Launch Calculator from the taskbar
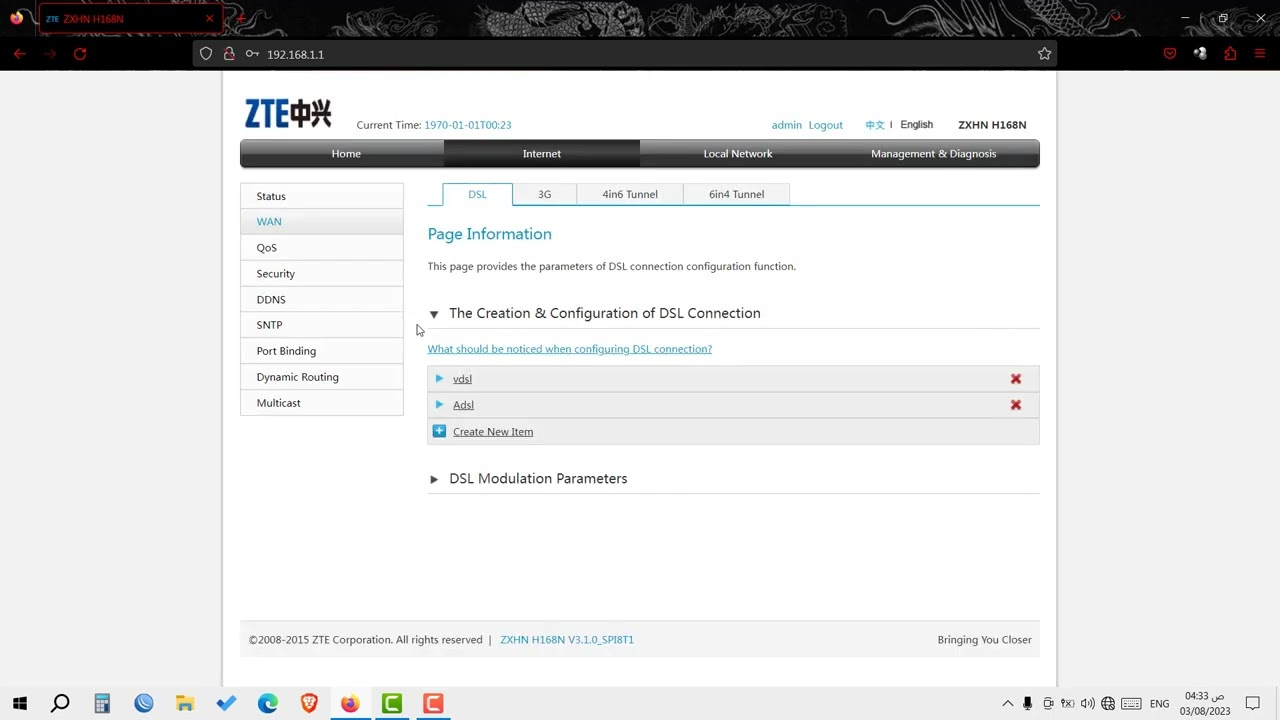1280x720 pixels. coord(102,704)
